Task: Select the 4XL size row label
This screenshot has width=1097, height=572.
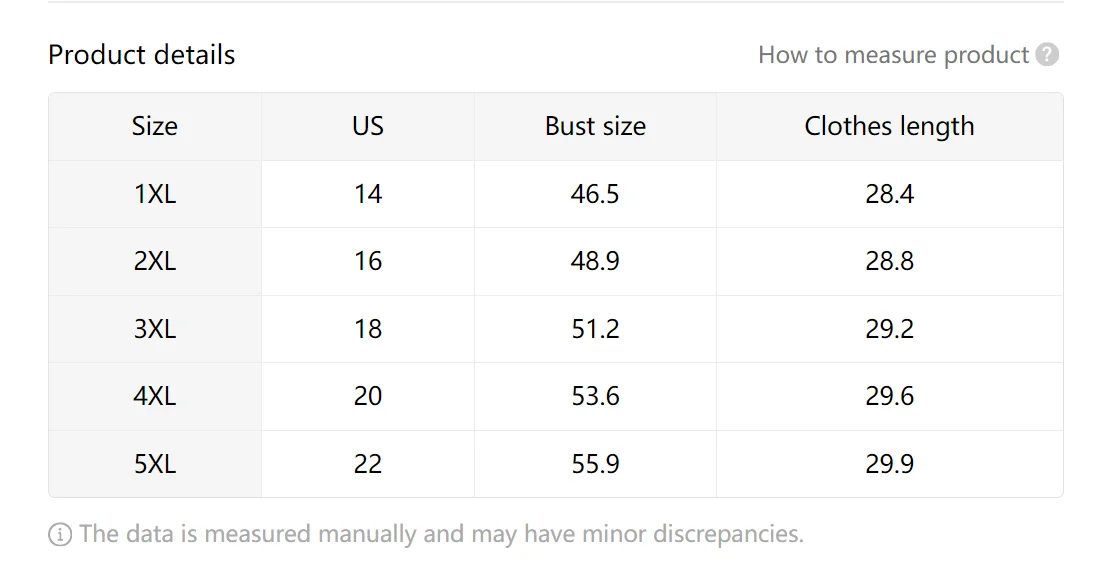Action: [155, 396]
